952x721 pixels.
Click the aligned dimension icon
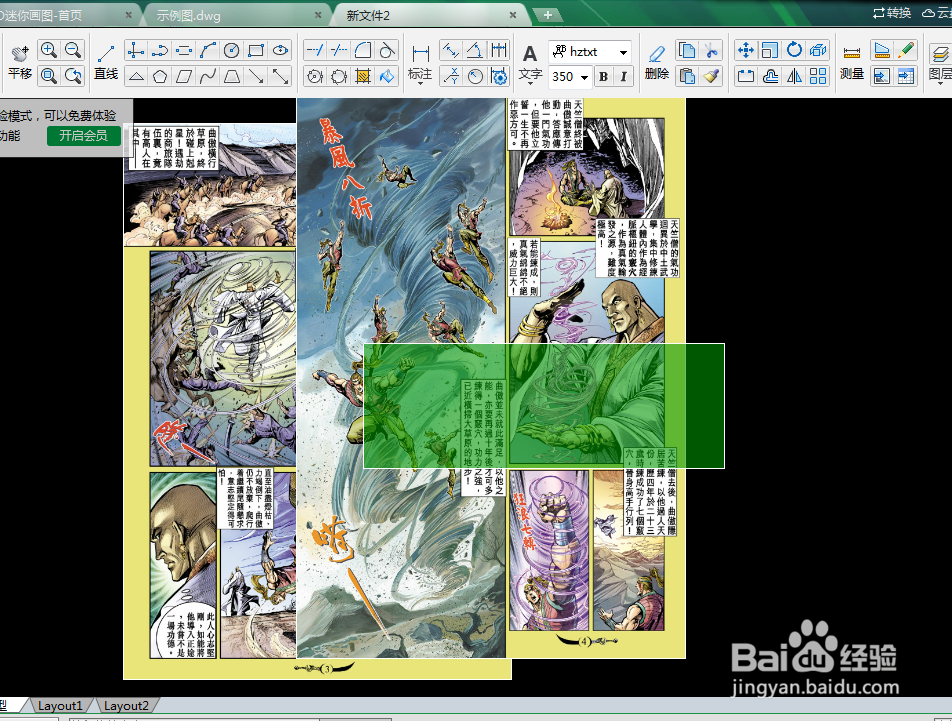coord(451,50)
